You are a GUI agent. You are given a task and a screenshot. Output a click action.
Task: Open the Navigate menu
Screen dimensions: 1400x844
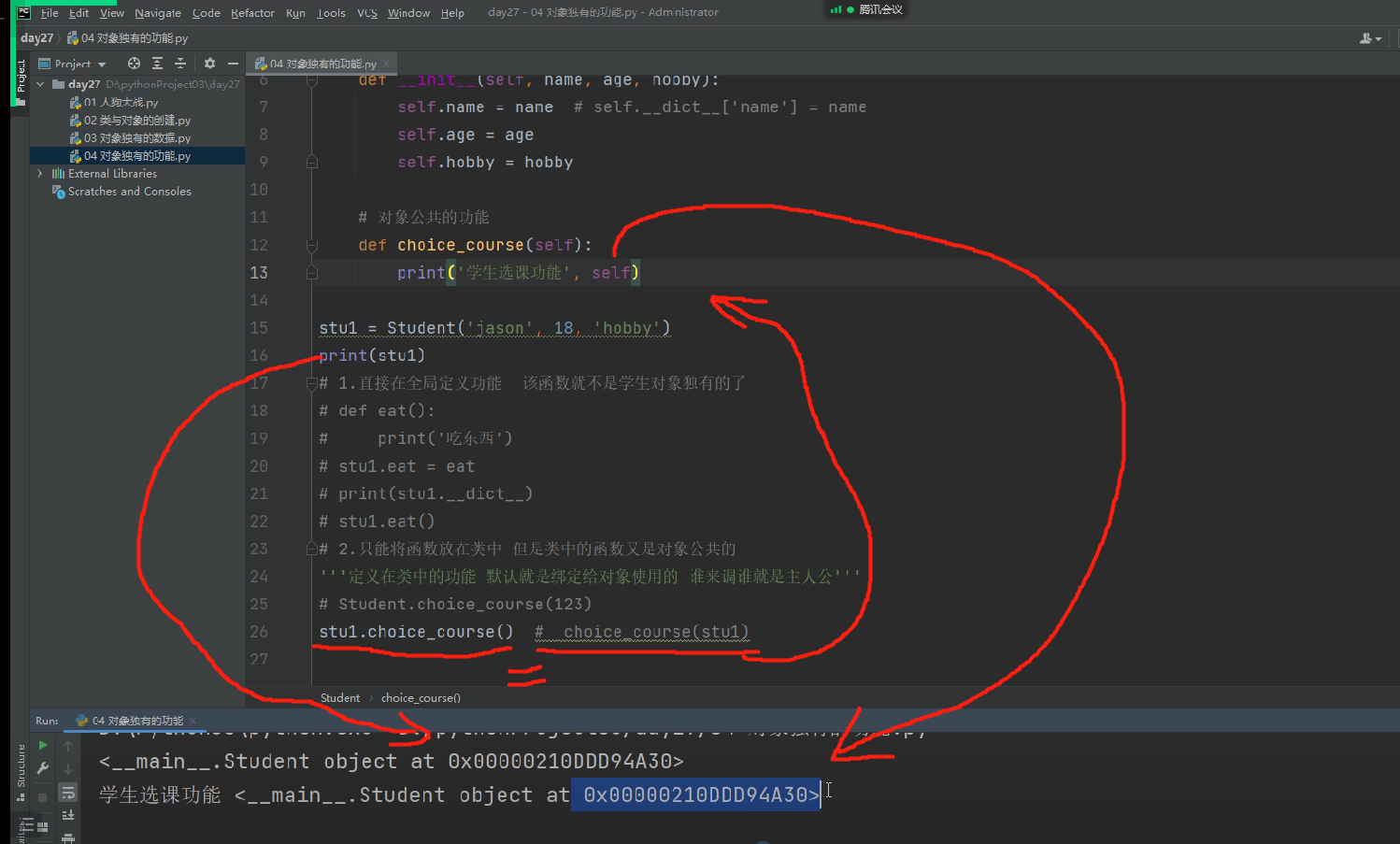tap(158, 13)
